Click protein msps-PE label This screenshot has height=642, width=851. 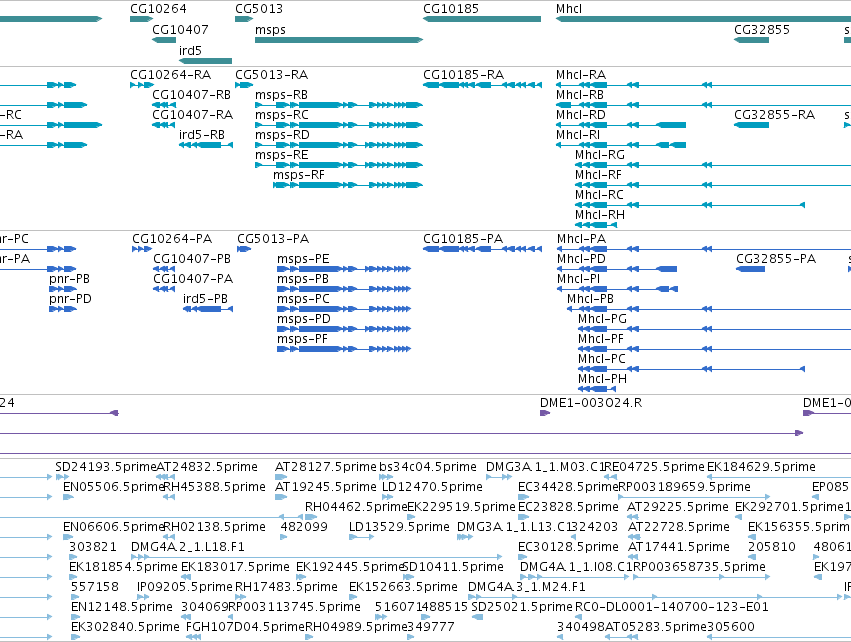pyautogui.click(x=303, y=259)
